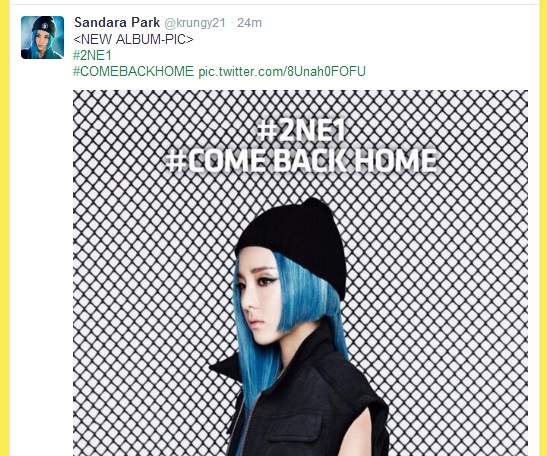Click empty white area below avatar
Screen dimensions: 547x456
point(41,244)
